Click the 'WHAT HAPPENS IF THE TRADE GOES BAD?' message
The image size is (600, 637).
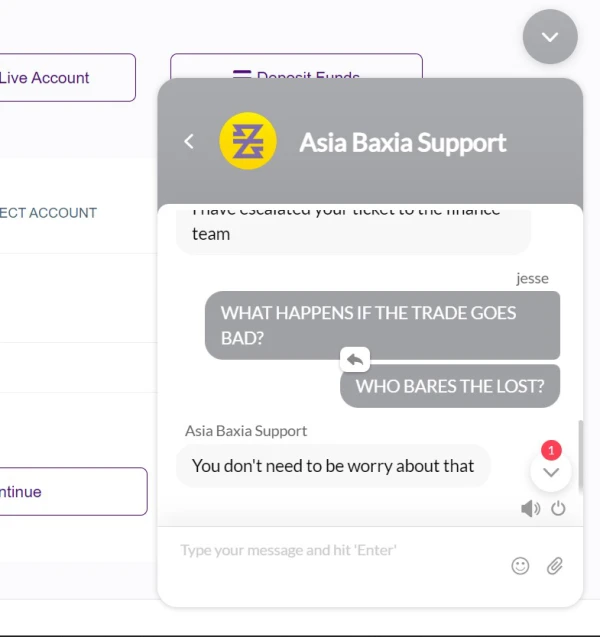(x=382, y=325)
